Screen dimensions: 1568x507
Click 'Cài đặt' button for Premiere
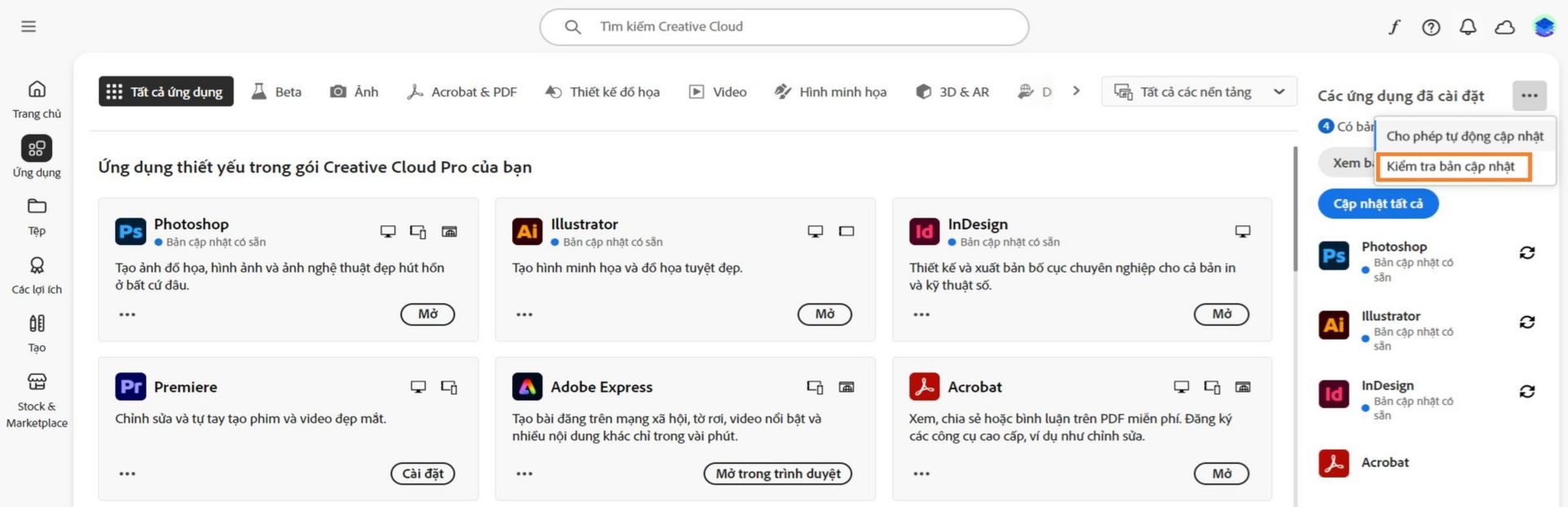coord(422,474)
